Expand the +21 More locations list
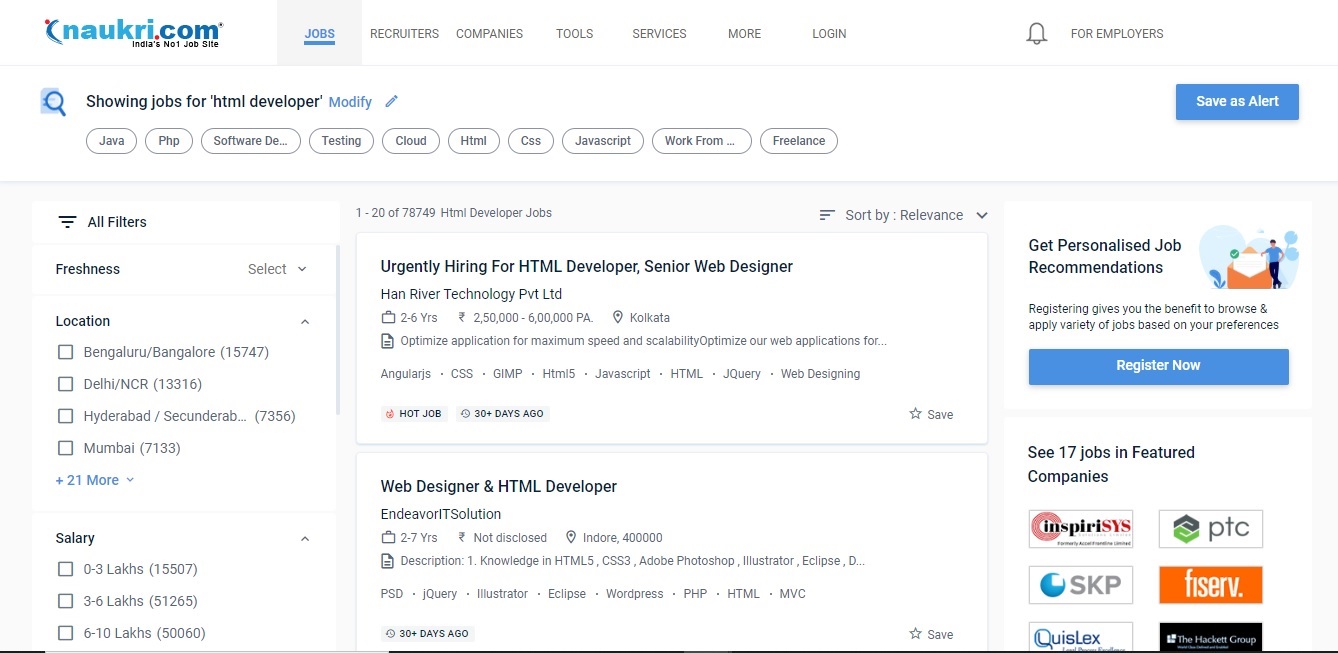Image resolution: width=1338 pixels, height=653 pixels. coord(94,480)
